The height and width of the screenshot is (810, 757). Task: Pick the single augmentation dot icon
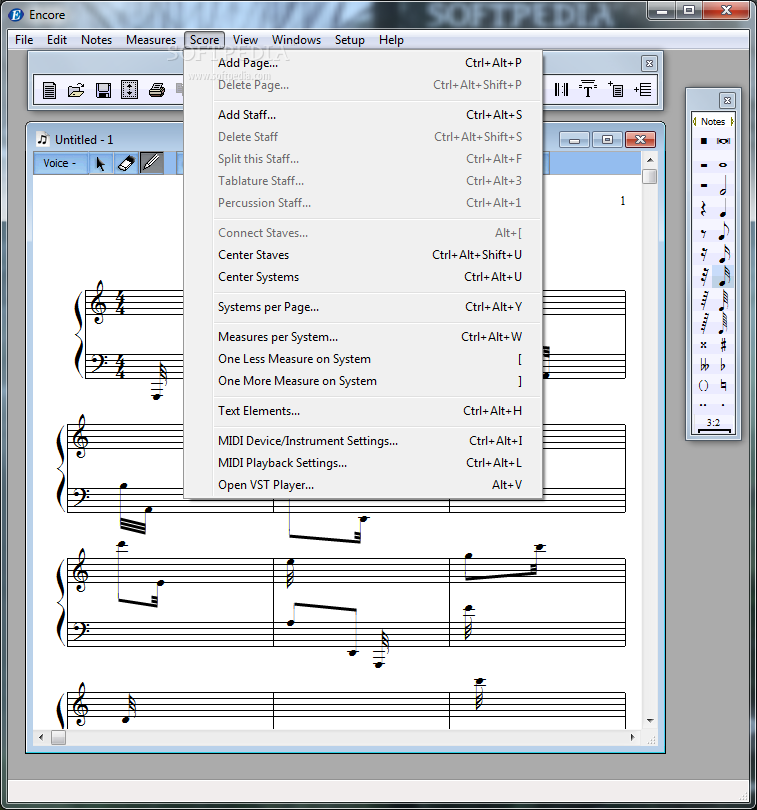tap(723, 405)
